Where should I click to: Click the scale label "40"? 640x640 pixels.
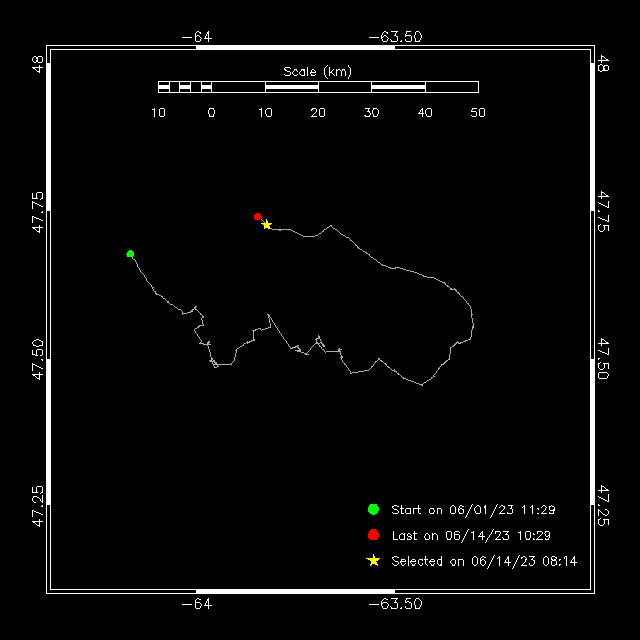(425, 113)
